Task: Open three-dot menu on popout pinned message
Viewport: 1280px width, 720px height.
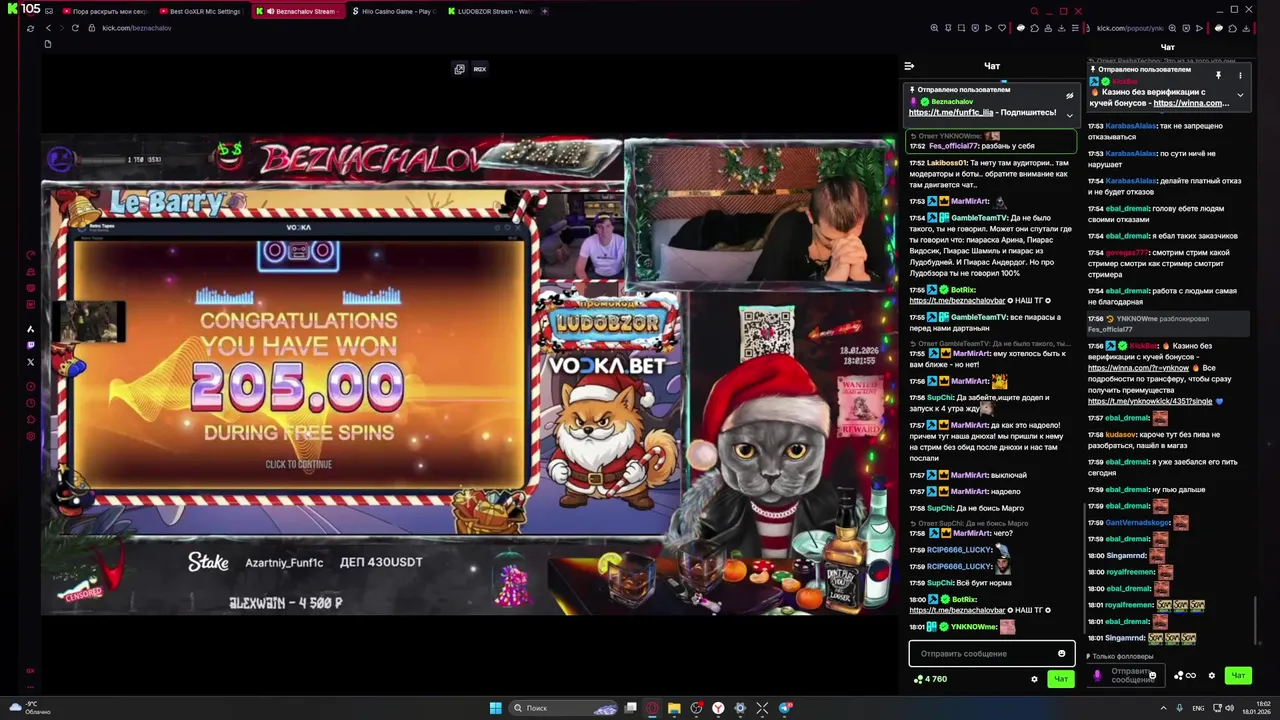Action: tap(1240, 76)
